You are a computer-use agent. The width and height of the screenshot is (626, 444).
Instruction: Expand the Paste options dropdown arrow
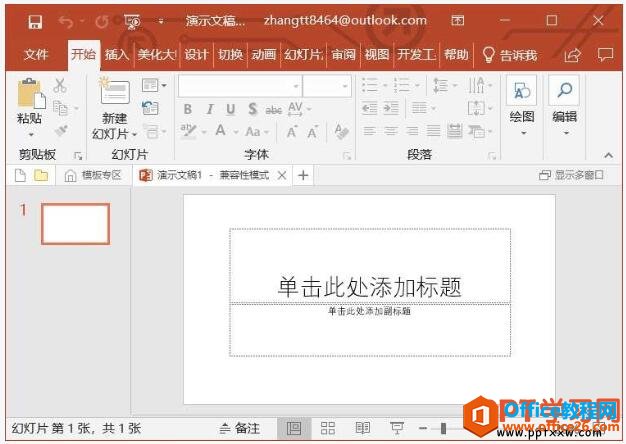click(x=30, y=134)
